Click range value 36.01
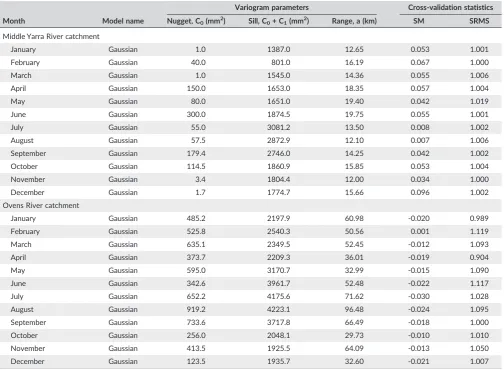This screenshot has width=504, height=370. point(354,257)
